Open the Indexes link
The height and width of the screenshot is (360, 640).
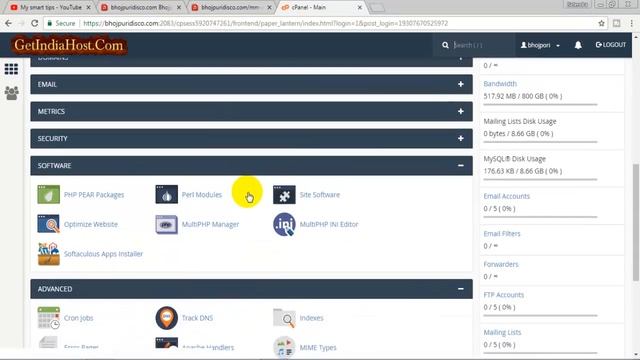pyautogui.click(x=311, y=318)
